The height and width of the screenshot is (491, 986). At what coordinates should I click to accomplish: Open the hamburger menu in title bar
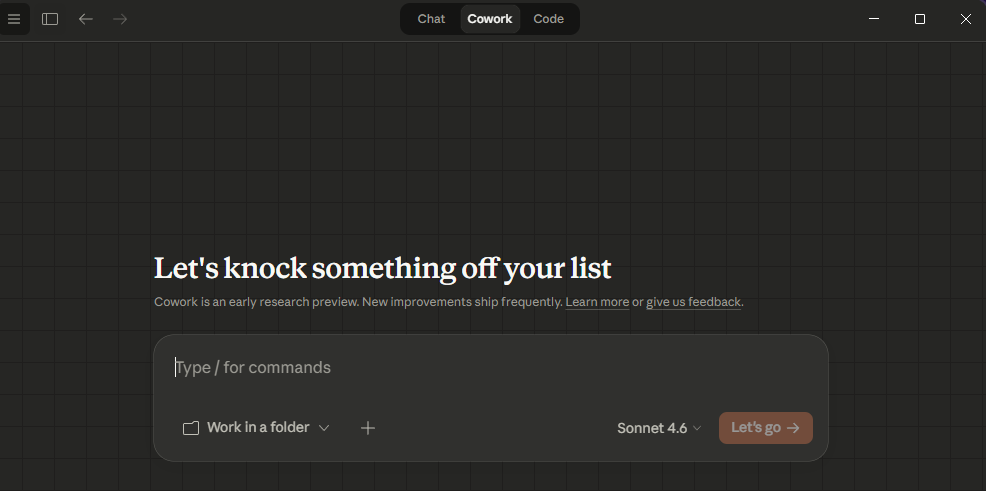[x=14, y=19]
